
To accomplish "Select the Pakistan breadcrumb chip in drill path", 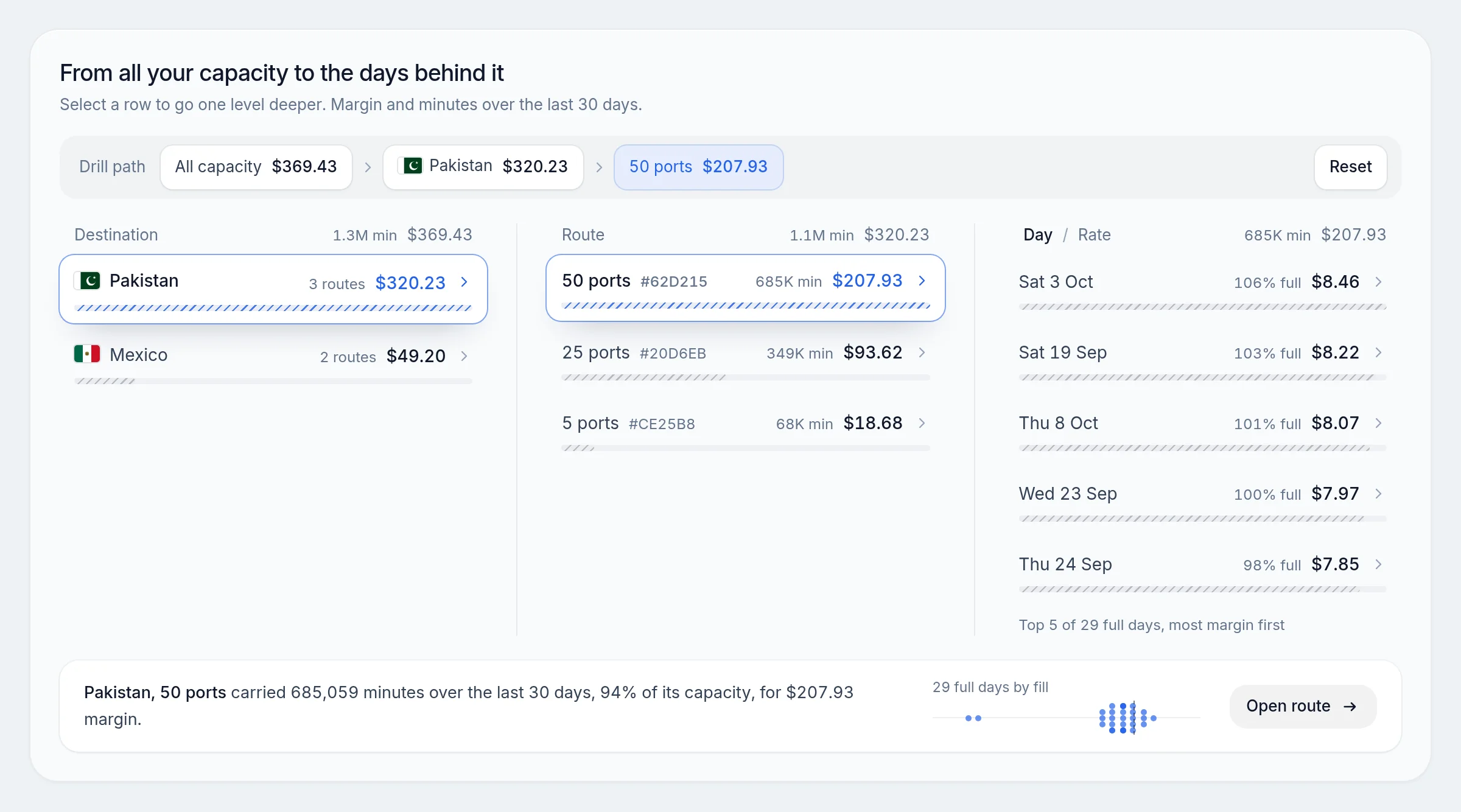I will point(483,167).
